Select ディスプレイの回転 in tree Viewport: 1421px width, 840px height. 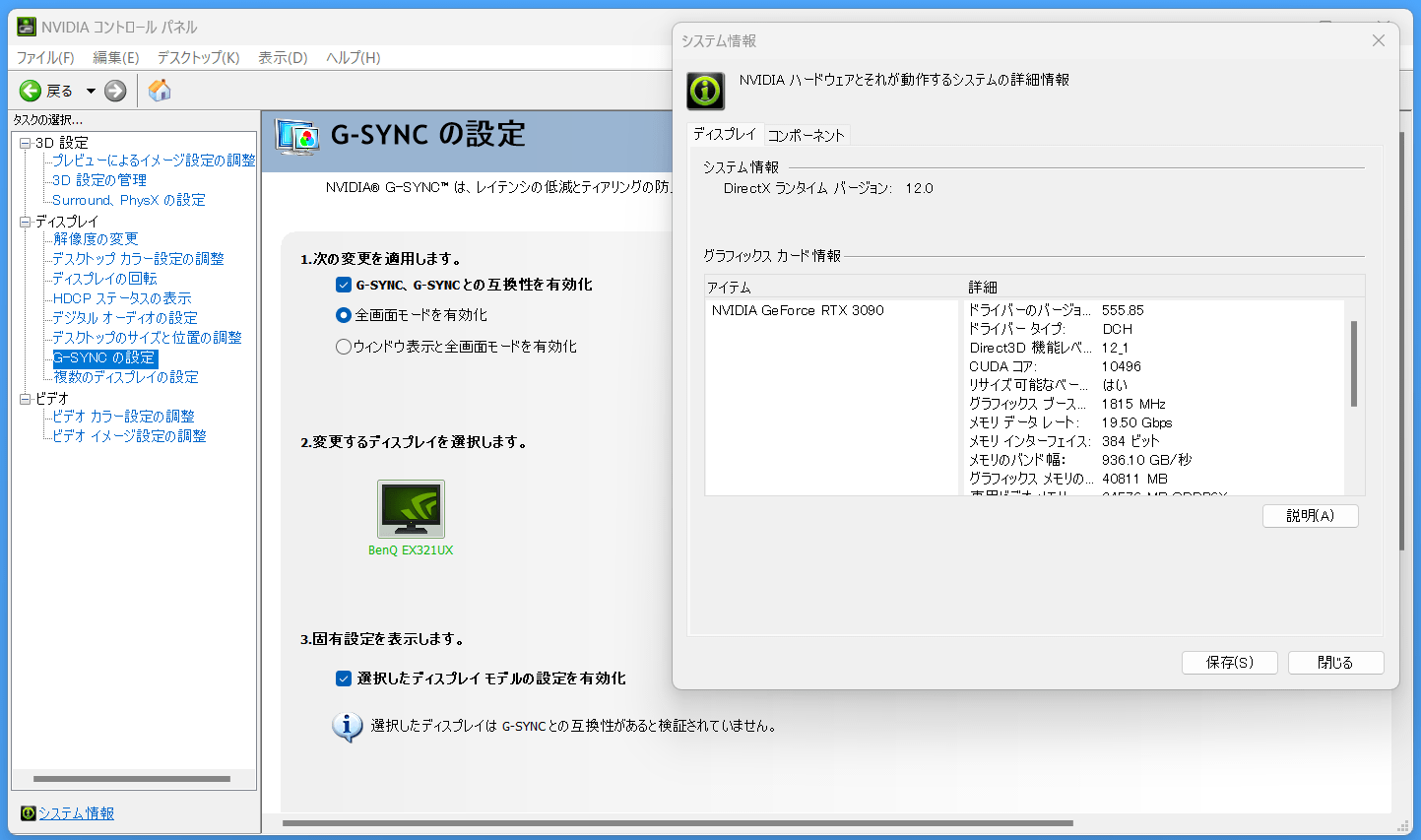click(104, 279)
